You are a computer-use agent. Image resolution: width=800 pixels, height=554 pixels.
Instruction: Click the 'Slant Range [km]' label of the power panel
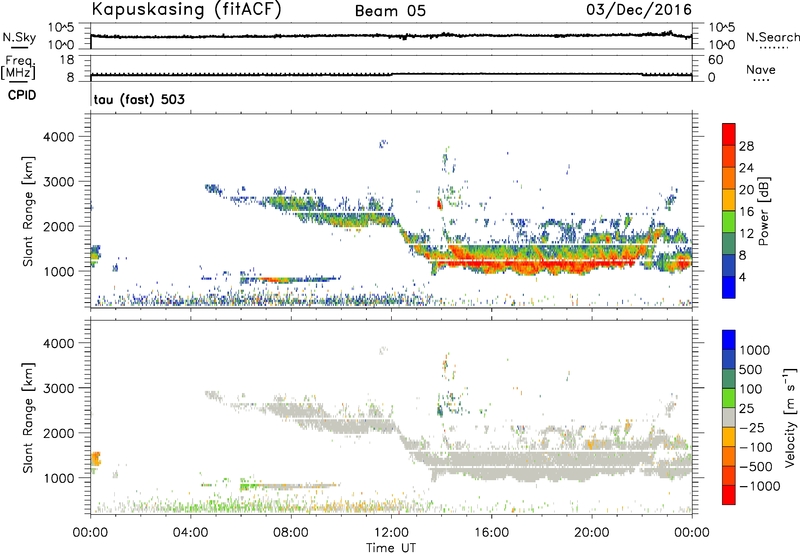pyautogui.click(x=28, y=211)
